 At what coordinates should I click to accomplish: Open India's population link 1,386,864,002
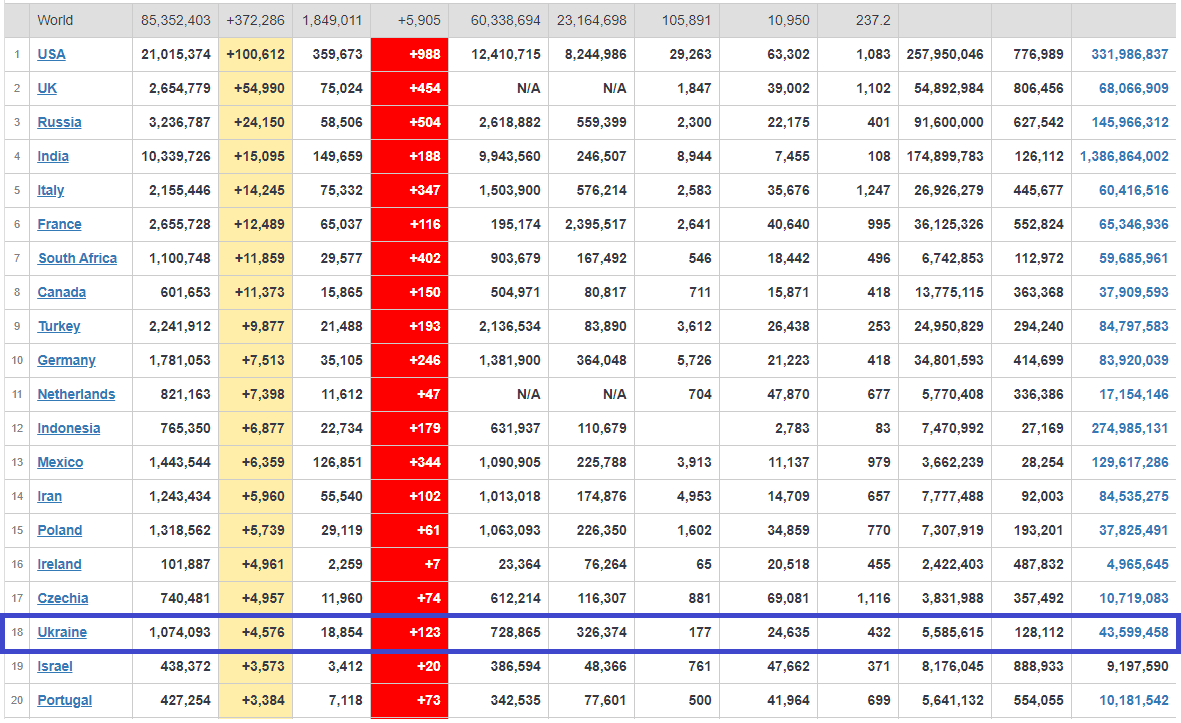pyautogui.click(x=1124, y=156)
